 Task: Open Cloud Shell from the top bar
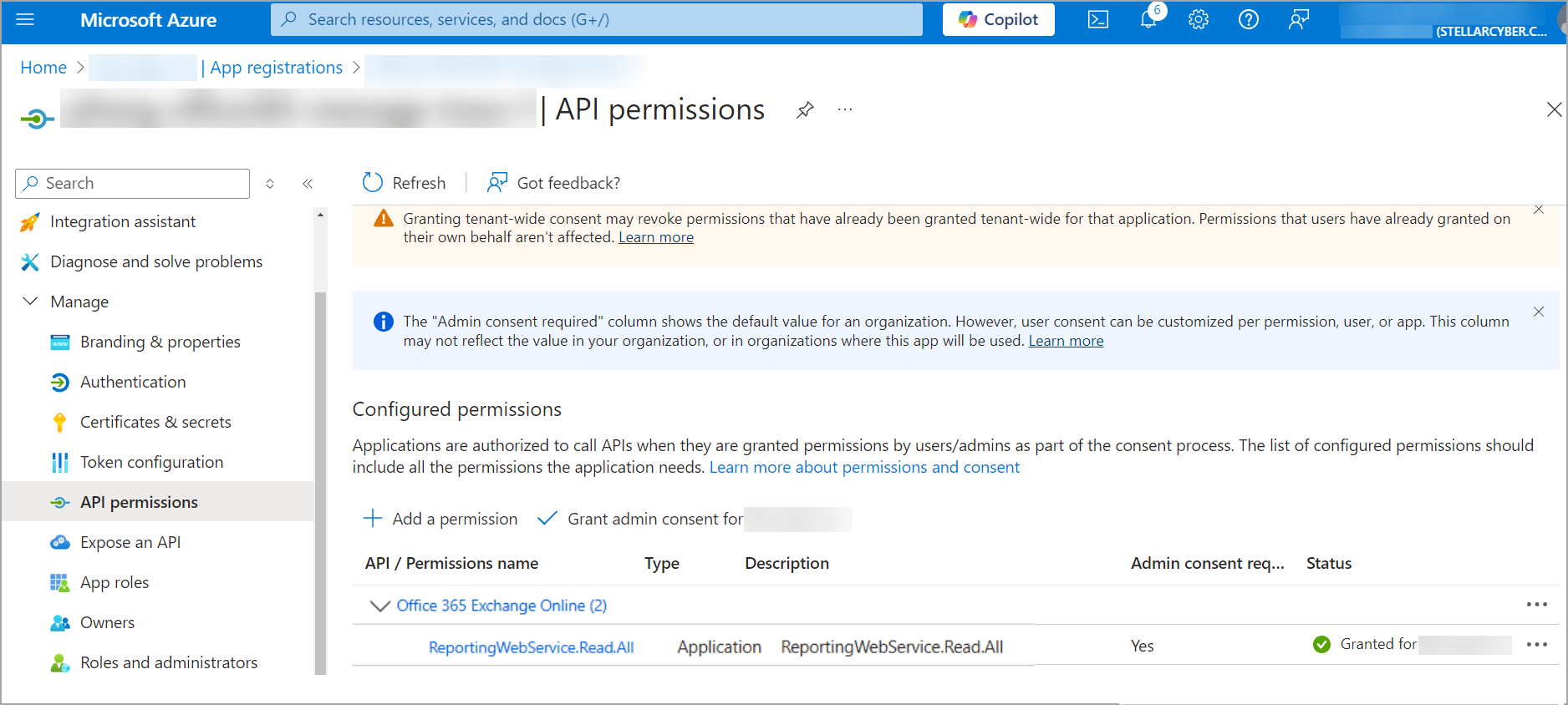1097,19
